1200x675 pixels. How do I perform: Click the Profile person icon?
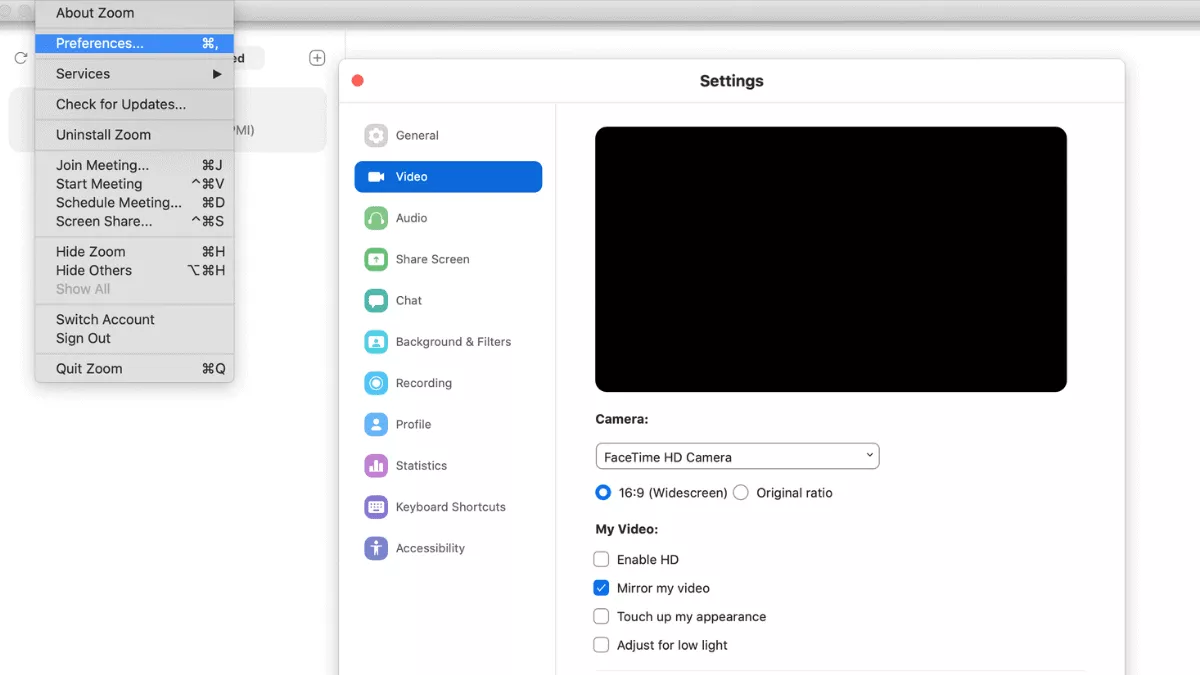click(376, 424)
